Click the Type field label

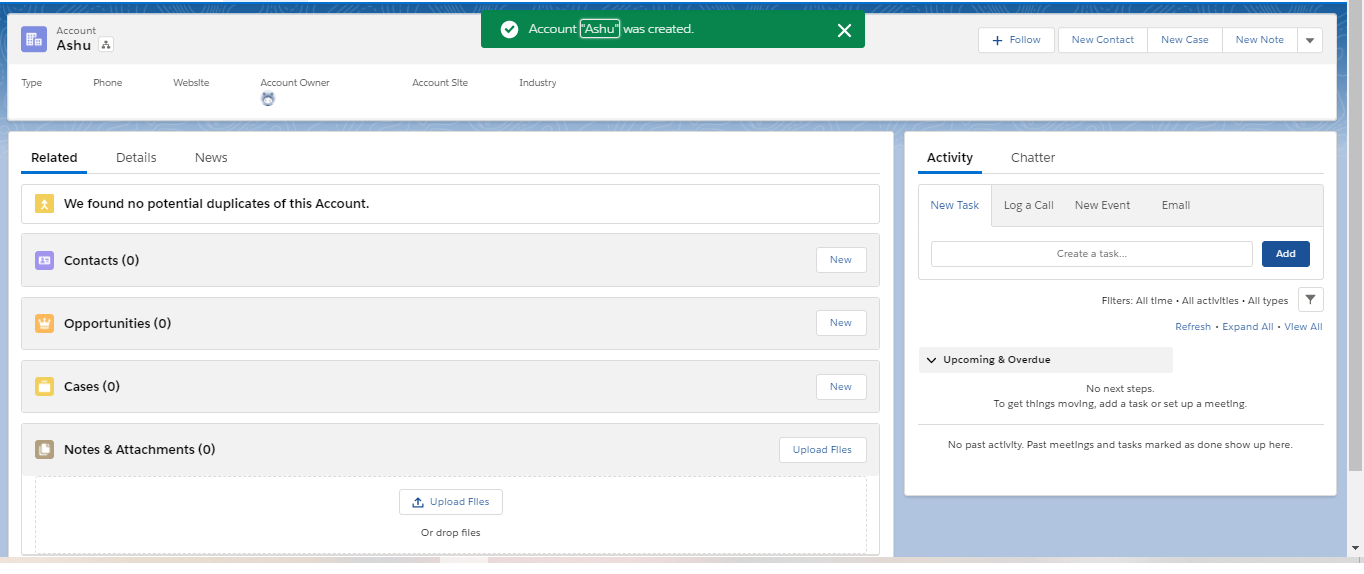pyautogui.click(x=32, y=83)
